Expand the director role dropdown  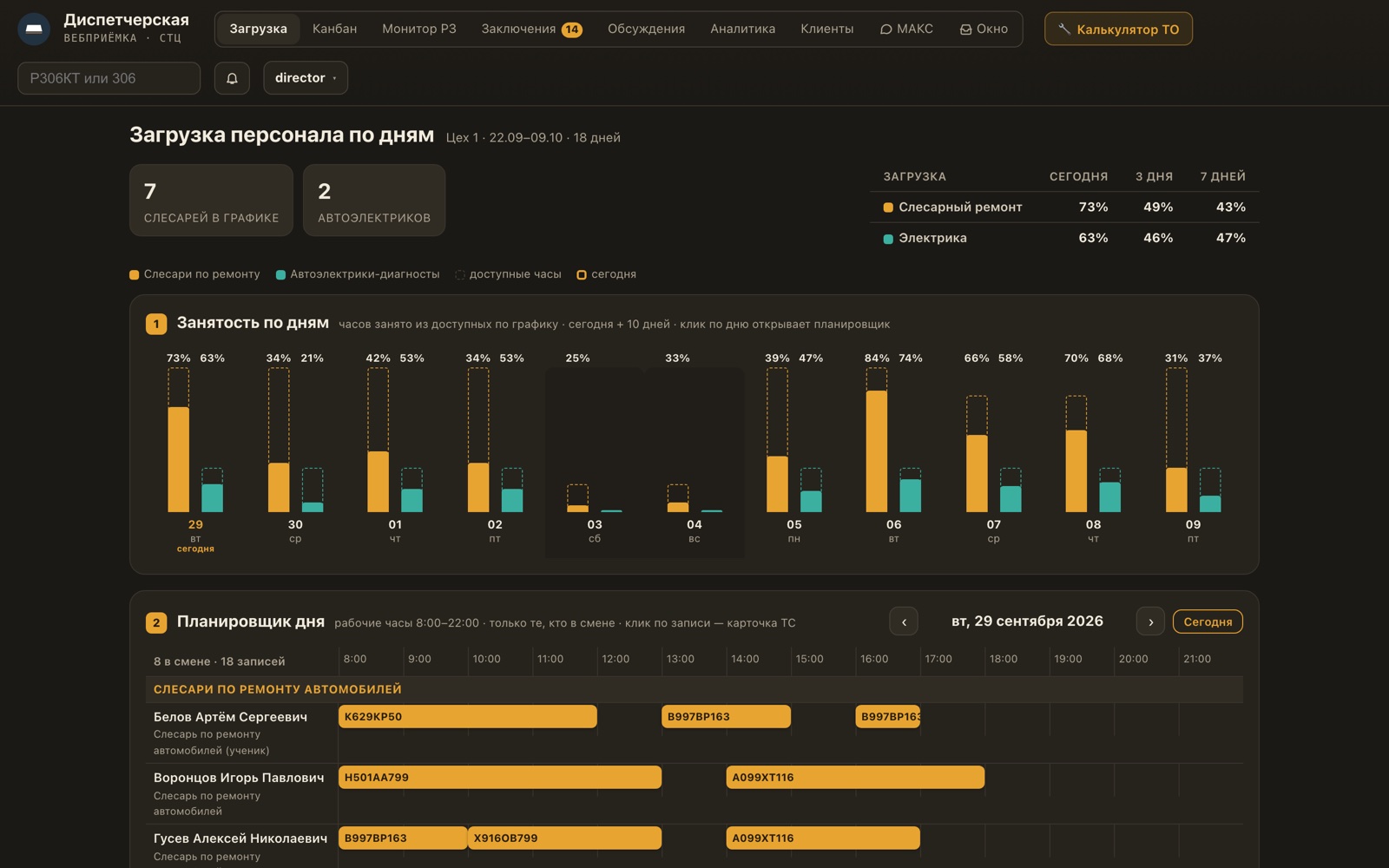[306, 78]
